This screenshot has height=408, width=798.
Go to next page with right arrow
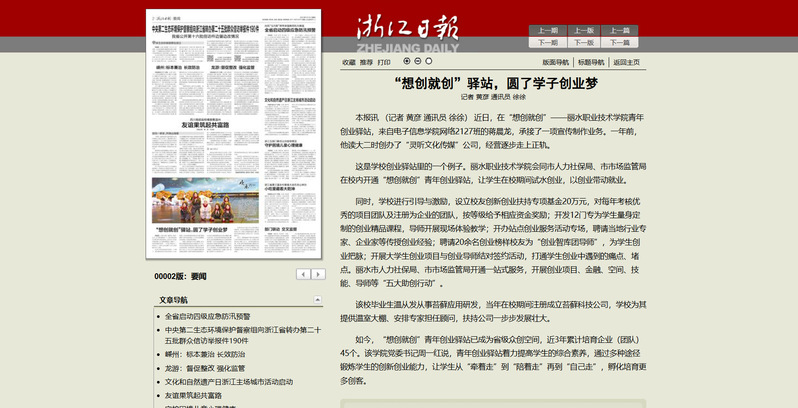[x=318, y=274]
